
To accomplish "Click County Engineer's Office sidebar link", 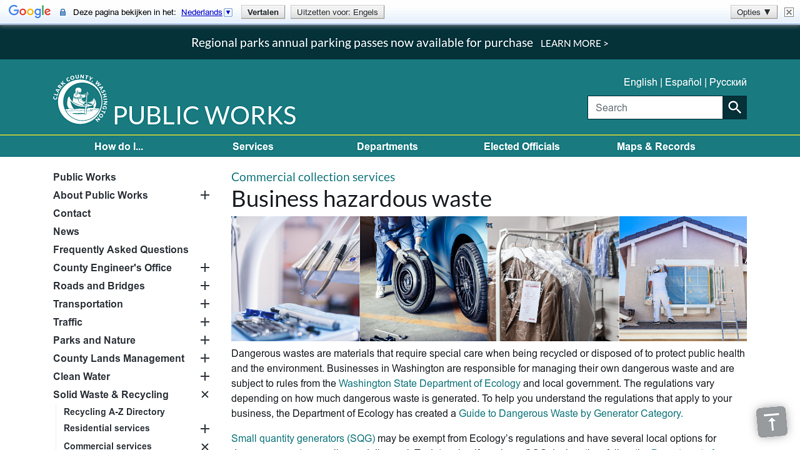I will tap(112, 267).
